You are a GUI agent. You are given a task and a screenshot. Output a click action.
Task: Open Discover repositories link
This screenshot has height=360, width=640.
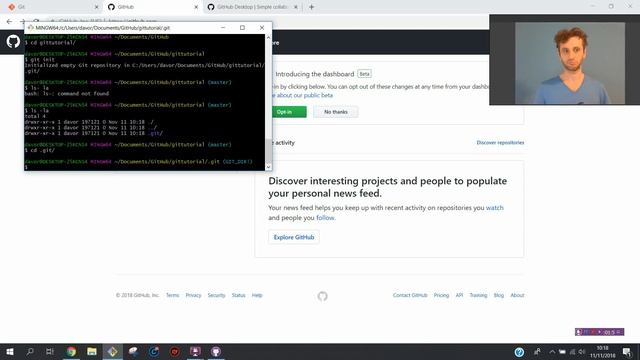500,142
